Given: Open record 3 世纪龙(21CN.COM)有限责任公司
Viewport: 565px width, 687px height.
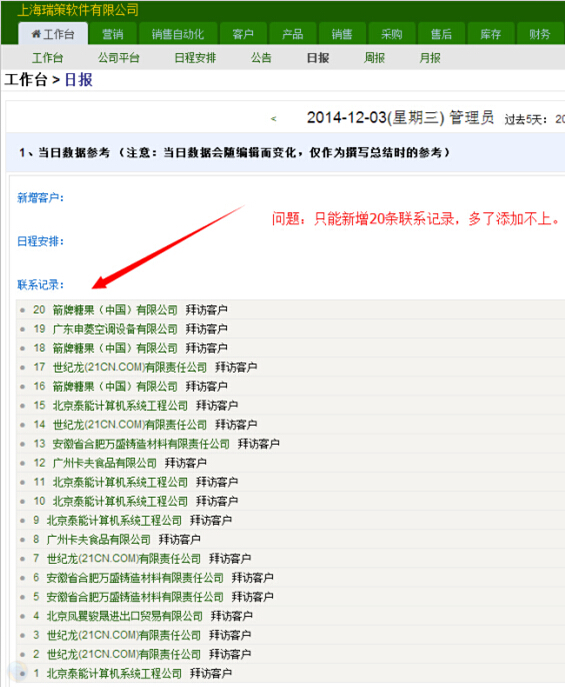Looking at the screenshot, I should point(124,635).
